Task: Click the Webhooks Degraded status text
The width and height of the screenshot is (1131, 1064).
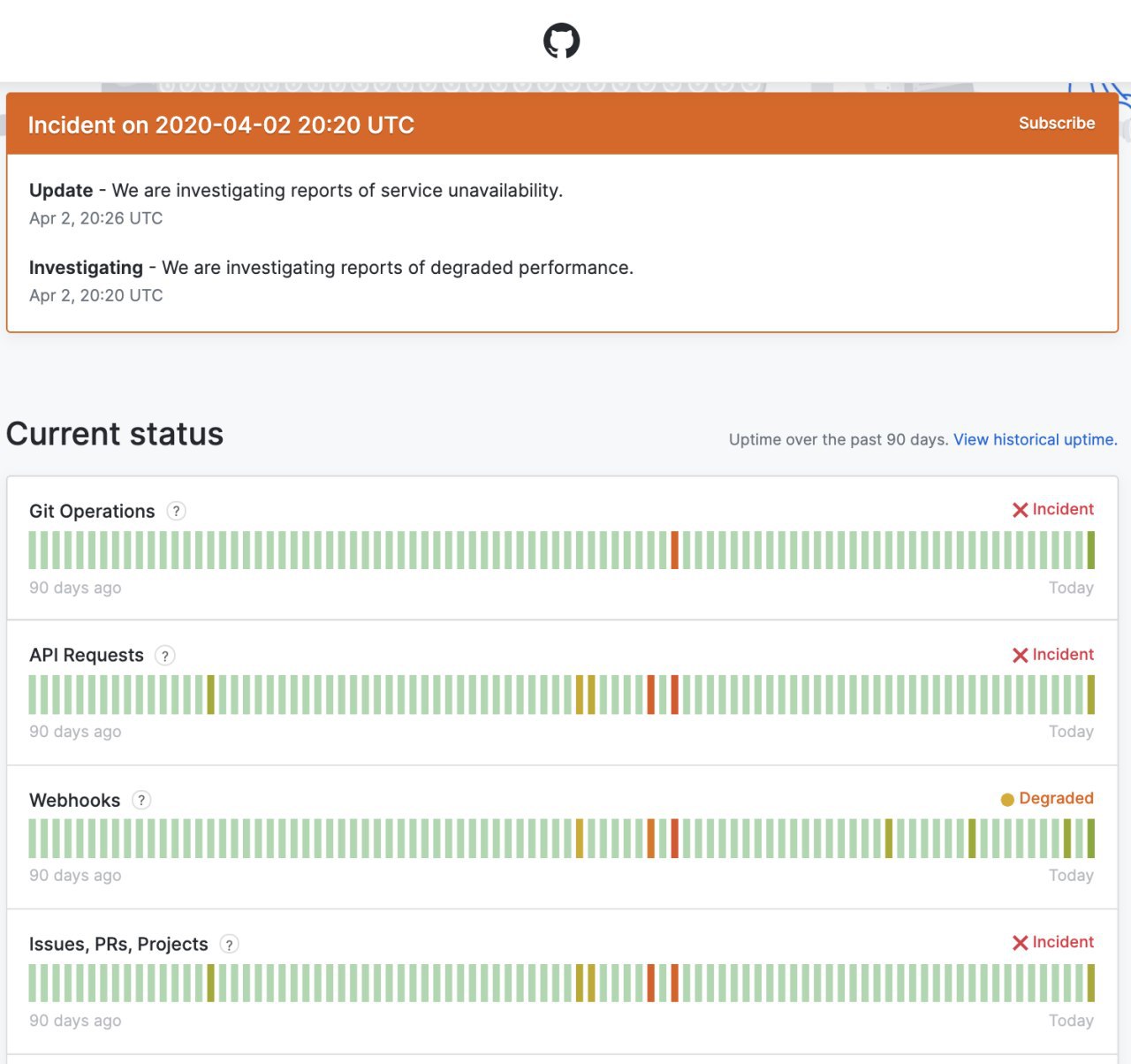Action: pos(1057,798)
